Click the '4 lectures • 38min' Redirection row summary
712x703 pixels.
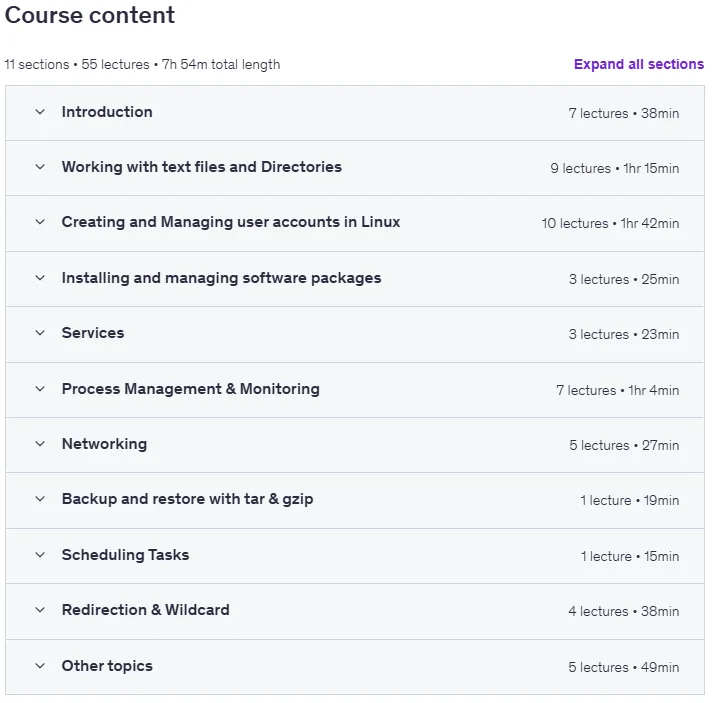(x=623, y=611)
